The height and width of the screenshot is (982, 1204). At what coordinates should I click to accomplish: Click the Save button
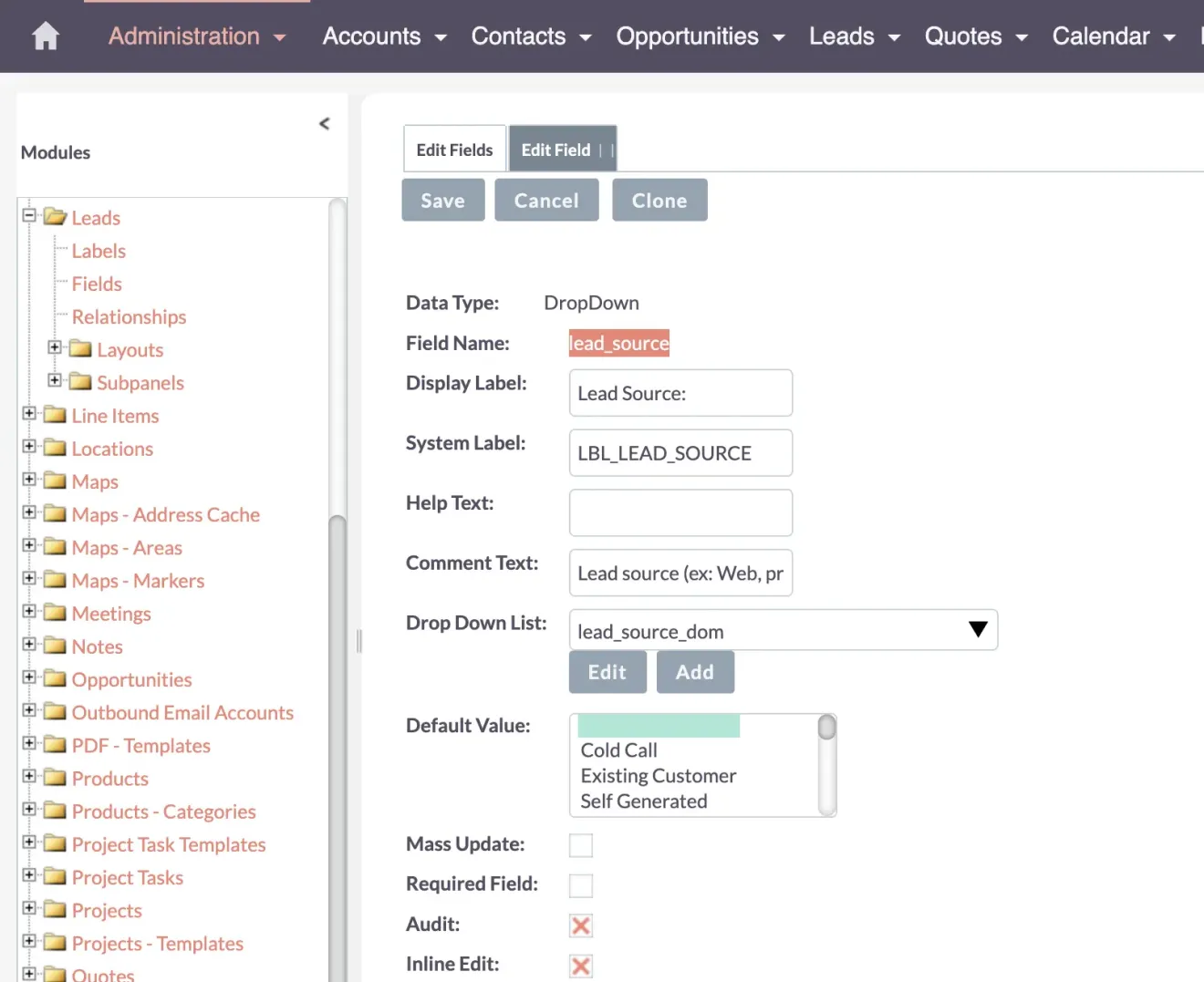(442, 200)
